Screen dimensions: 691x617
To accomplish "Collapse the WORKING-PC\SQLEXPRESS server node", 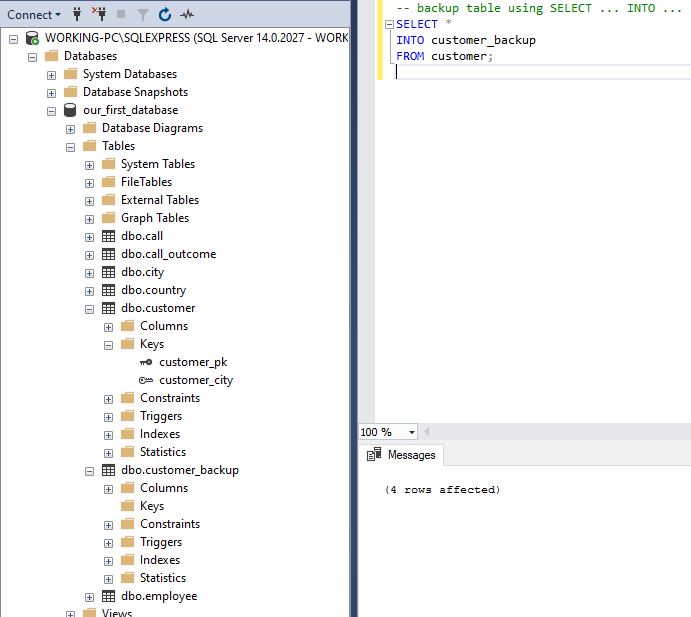I will point(14,39).
